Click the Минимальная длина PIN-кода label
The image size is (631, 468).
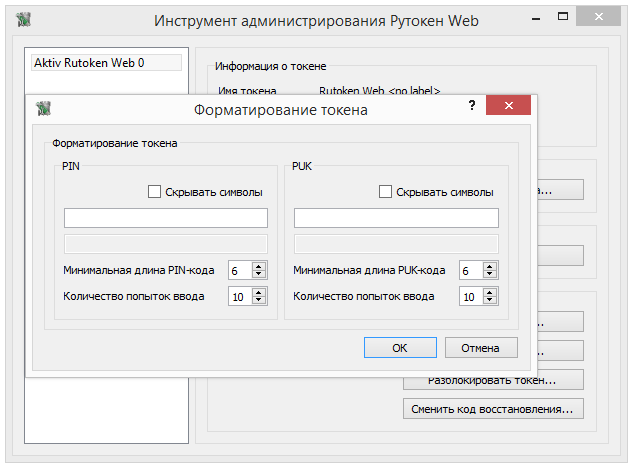click(139, 270)
